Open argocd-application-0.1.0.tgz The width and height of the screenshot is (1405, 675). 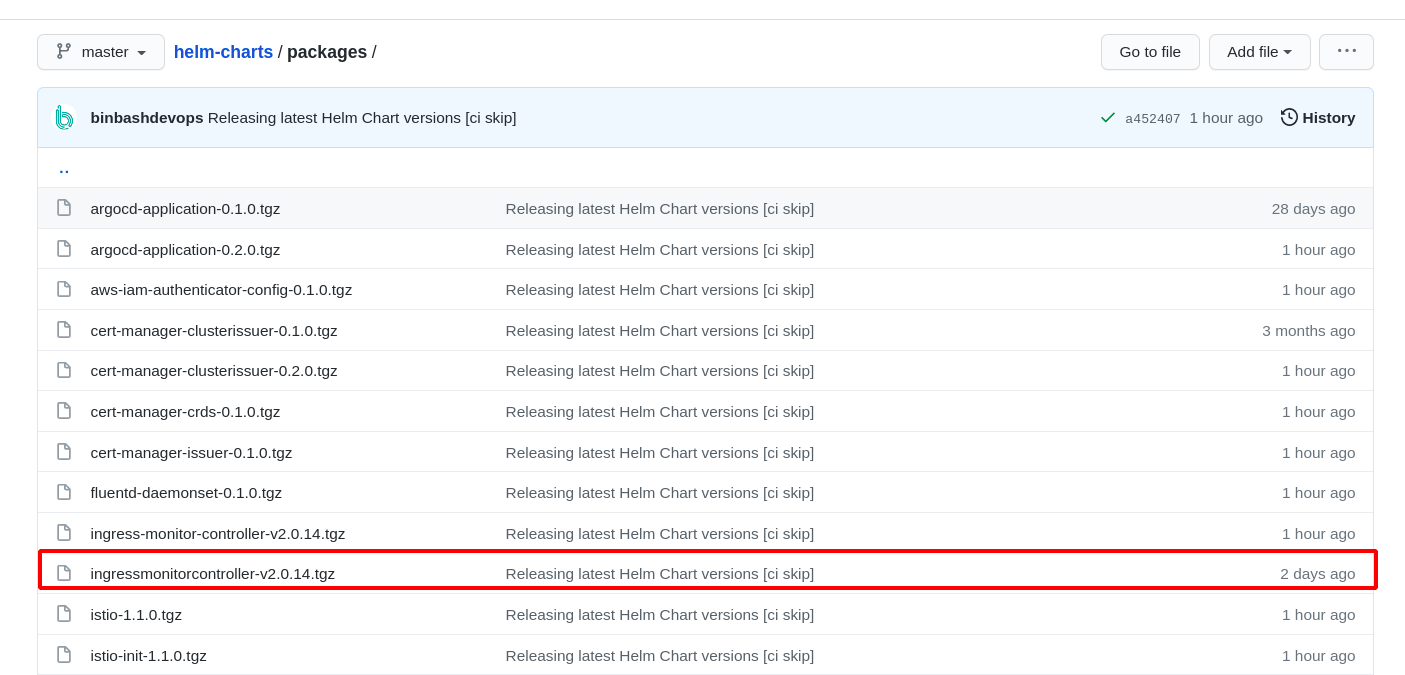pyautogui.click(x=185, y=209)
